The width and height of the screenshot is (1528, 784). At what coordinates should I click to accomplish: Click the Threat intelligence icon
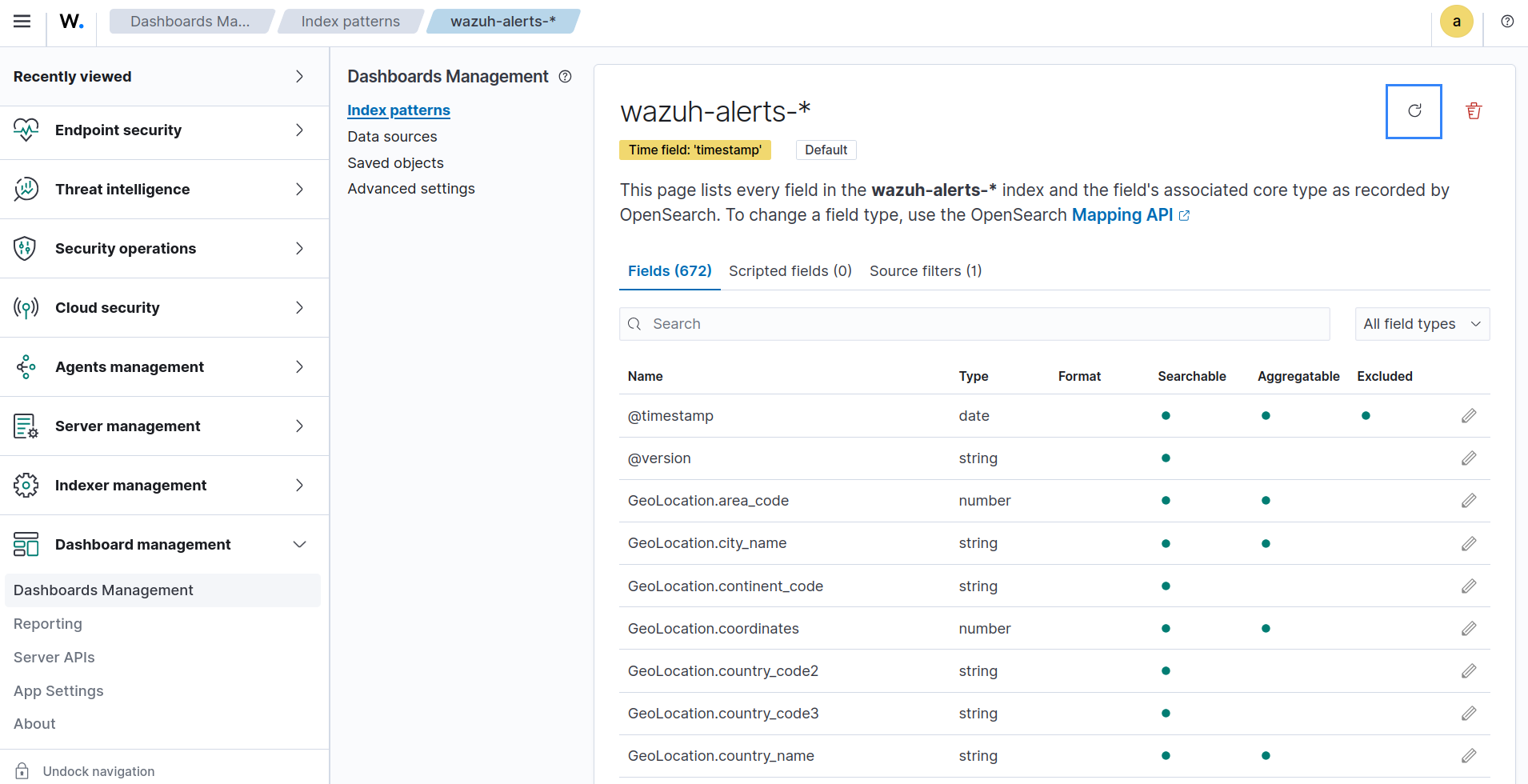(26, 190)
